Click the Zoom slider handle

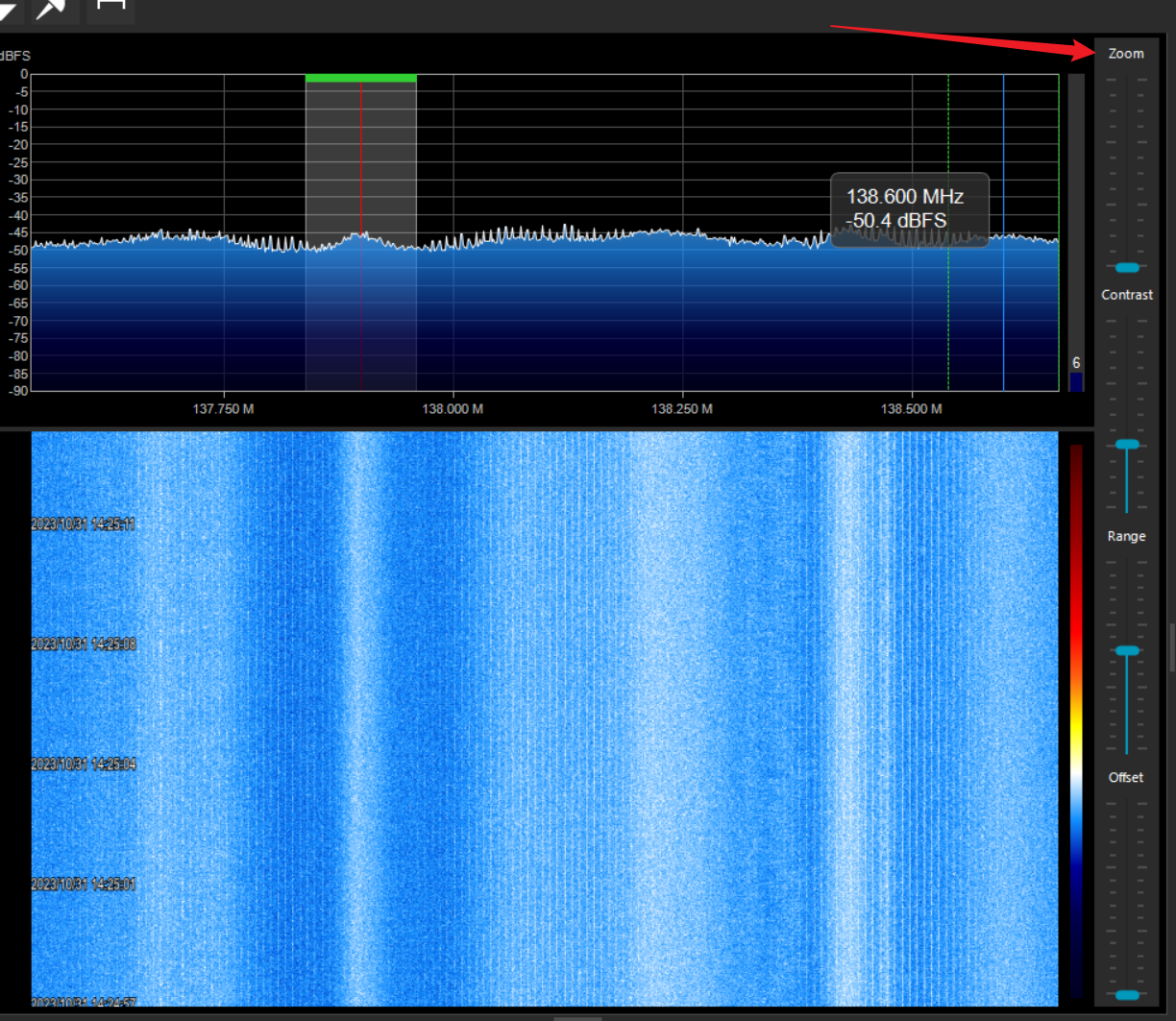coord(1126,267)
